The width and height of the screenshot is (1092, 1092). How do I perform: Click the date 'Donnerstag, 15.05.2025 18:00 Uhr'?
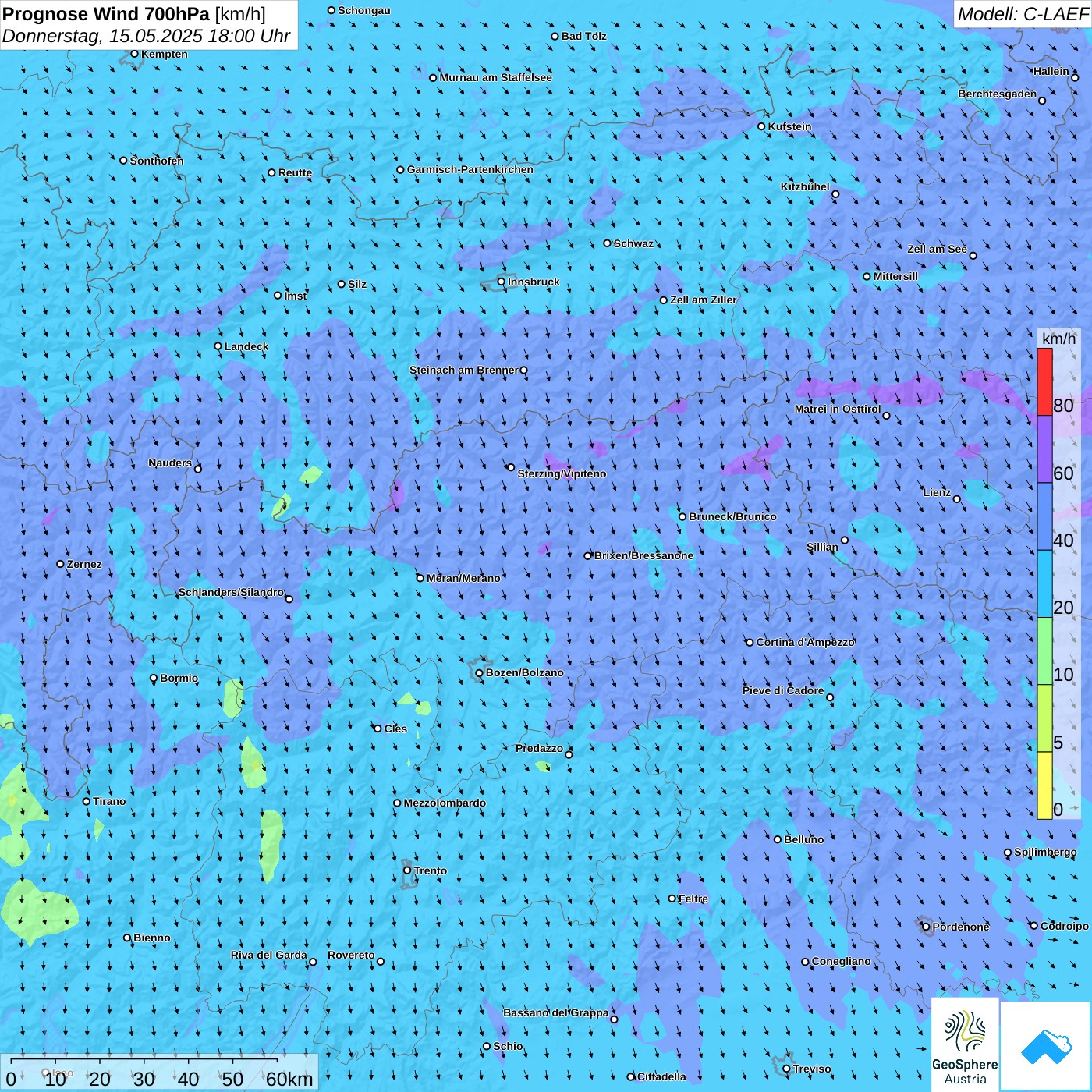coord(147,36)
